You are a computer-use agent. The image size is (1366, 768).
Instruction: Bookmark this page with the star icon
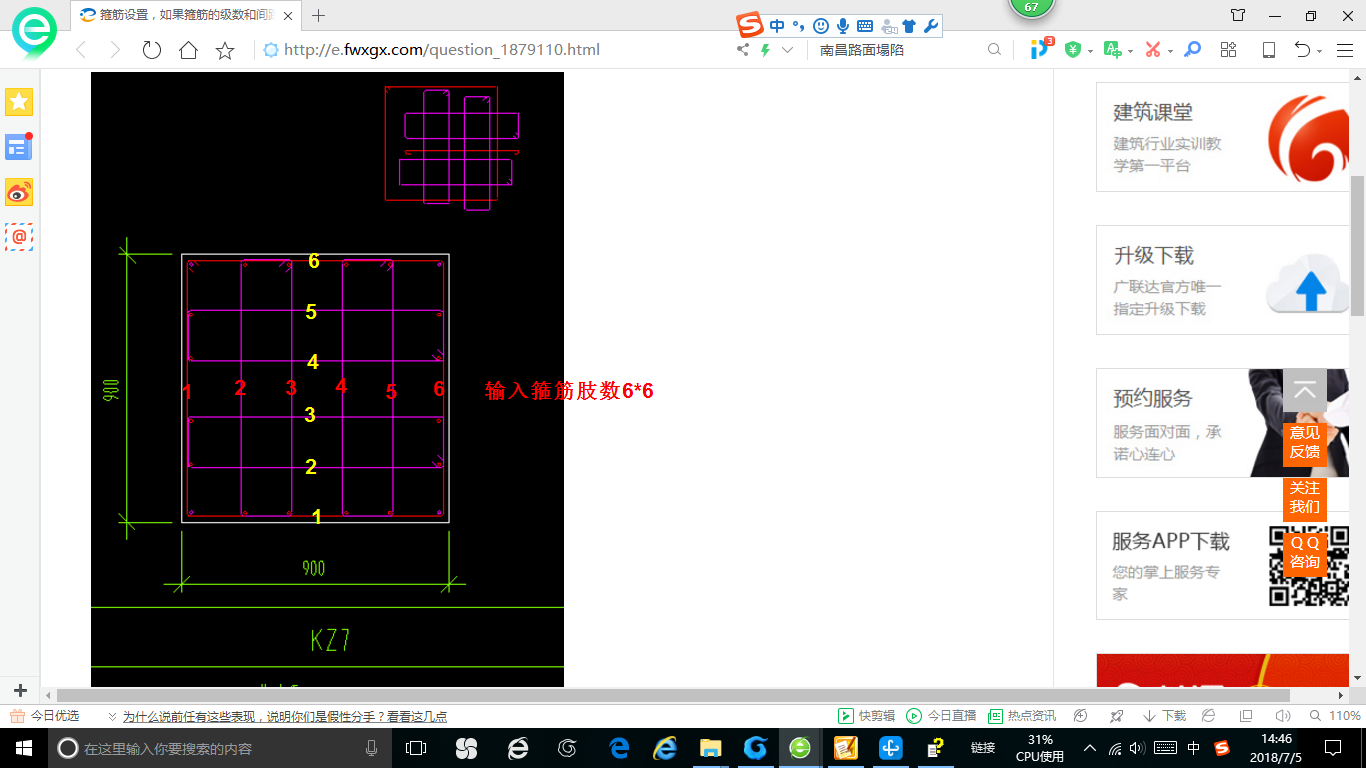pos(225,50)
